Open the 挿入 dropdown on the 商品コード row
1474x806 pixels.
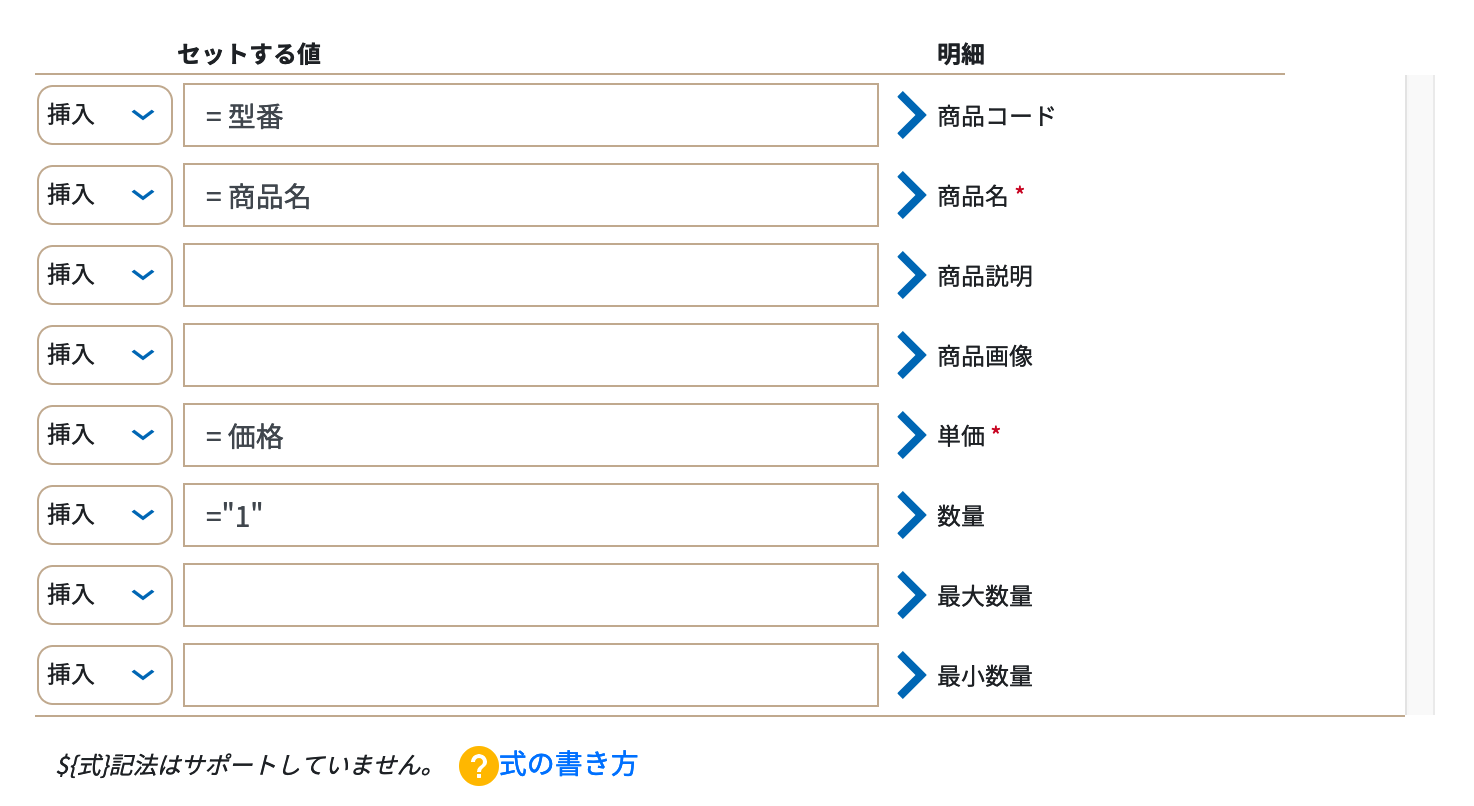tap(104, 115)
